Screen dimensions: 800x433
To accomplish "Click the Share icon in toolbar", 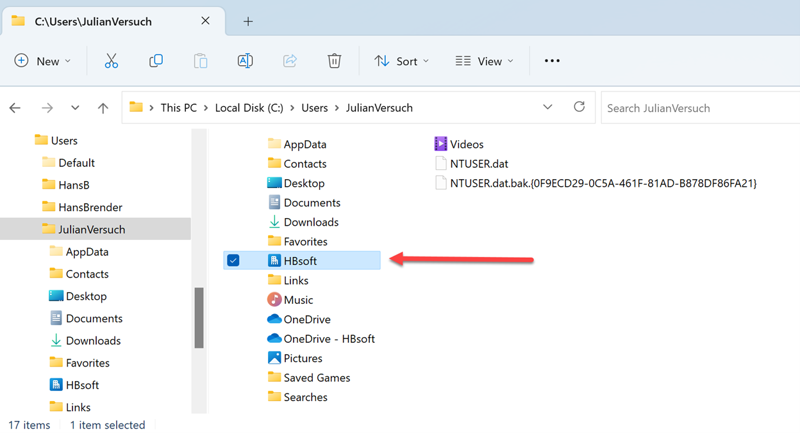I will 290,61.
